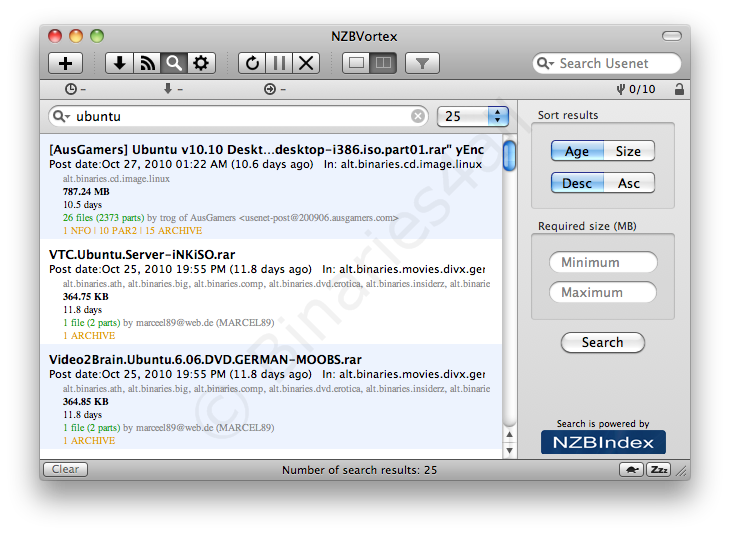730x535 pixels.
Task: Click the download speed arrow indicator
Action: (173, 88)
